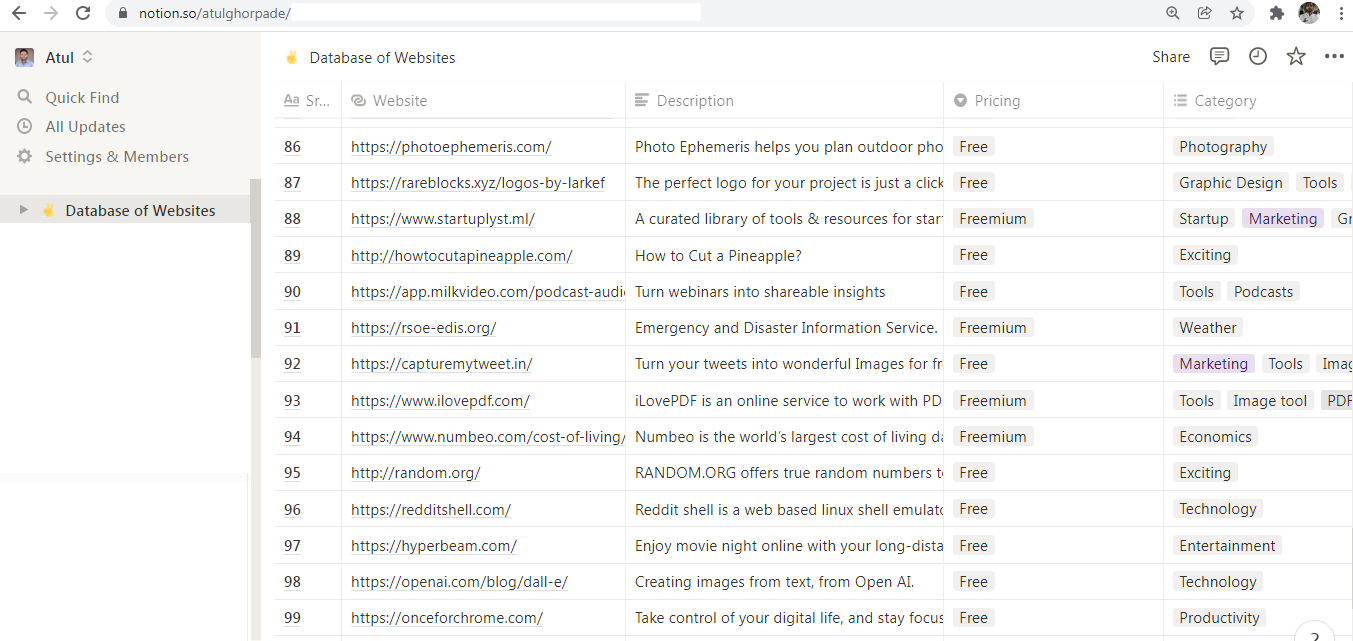Bookmark this tab with the star in address bar
This screenshot has width=1353, height=641.
coord(1237,13)
